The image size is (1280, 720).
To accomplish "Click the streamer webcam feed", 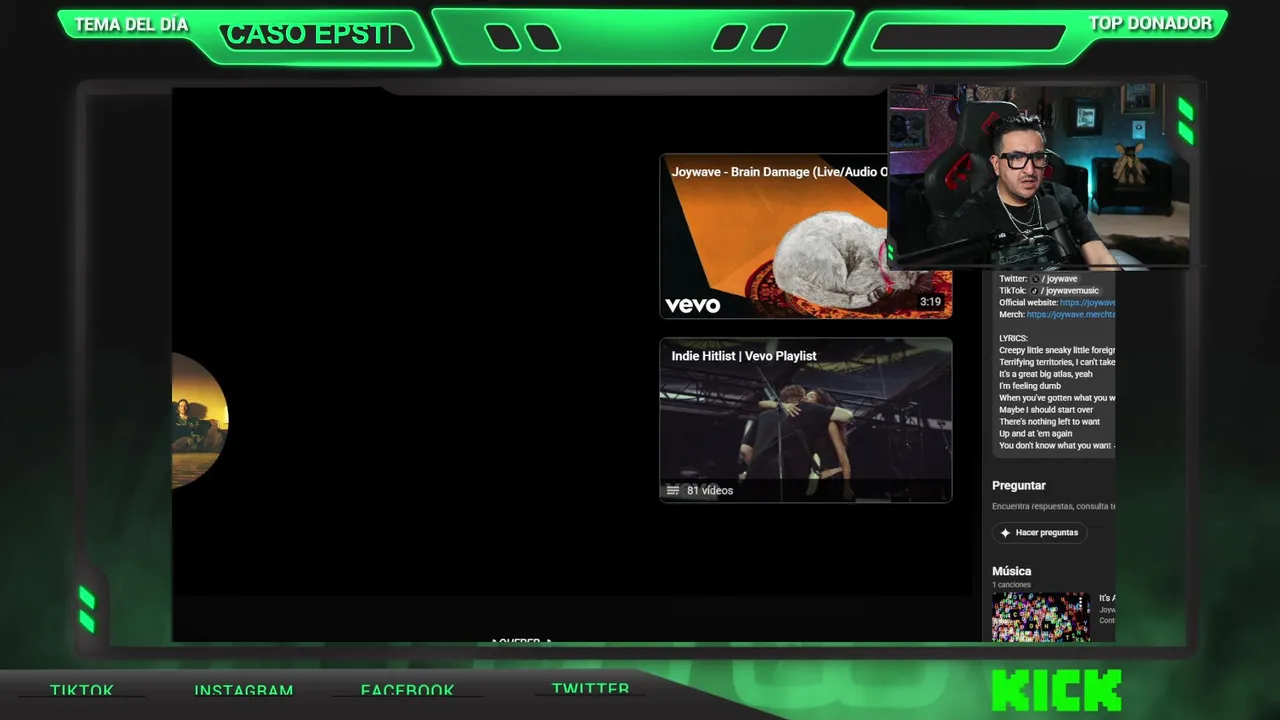I will tap(1039, 176).
